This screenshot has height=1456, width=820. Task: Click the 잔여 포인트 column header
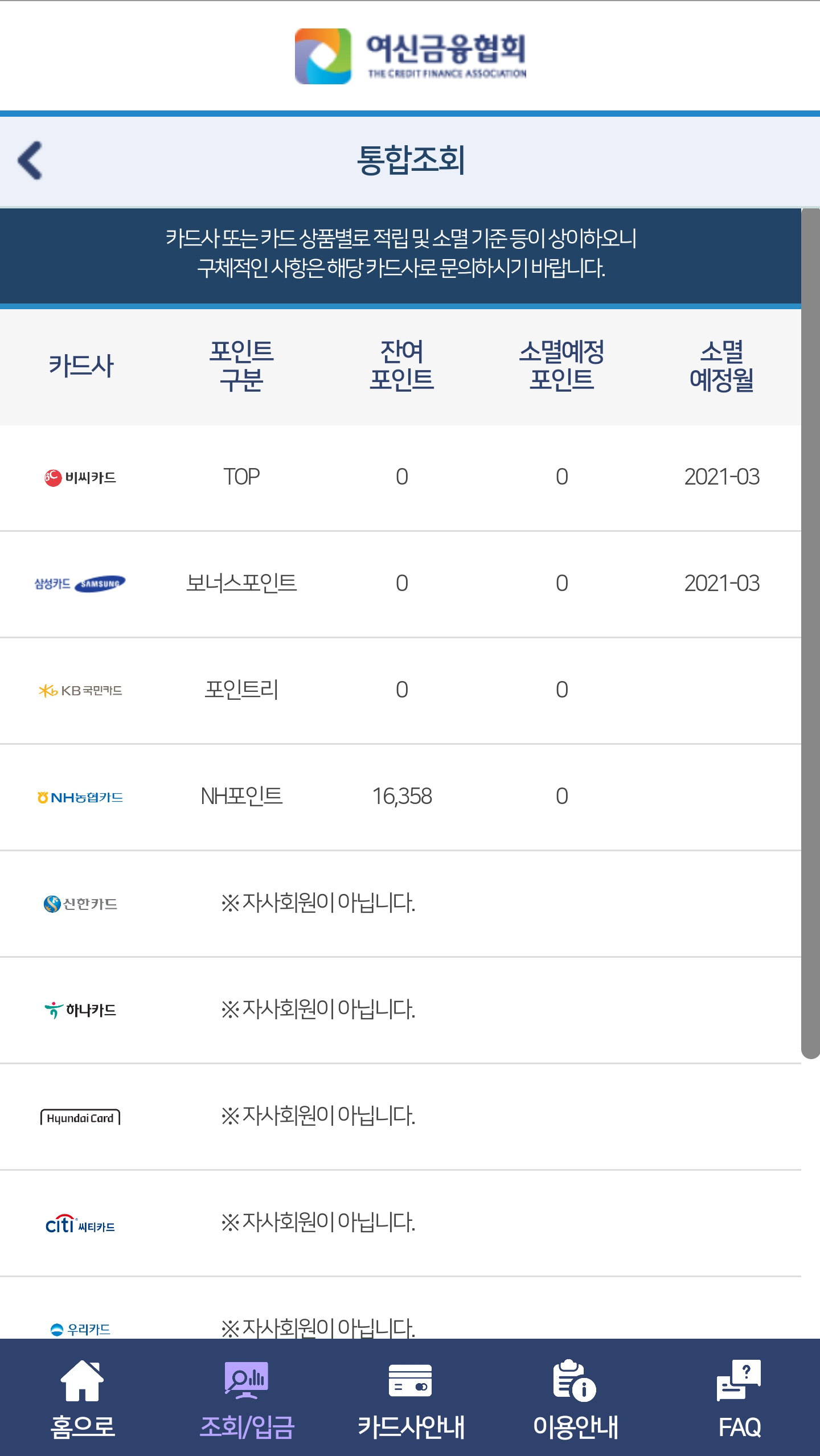click(x=401, y=366)
